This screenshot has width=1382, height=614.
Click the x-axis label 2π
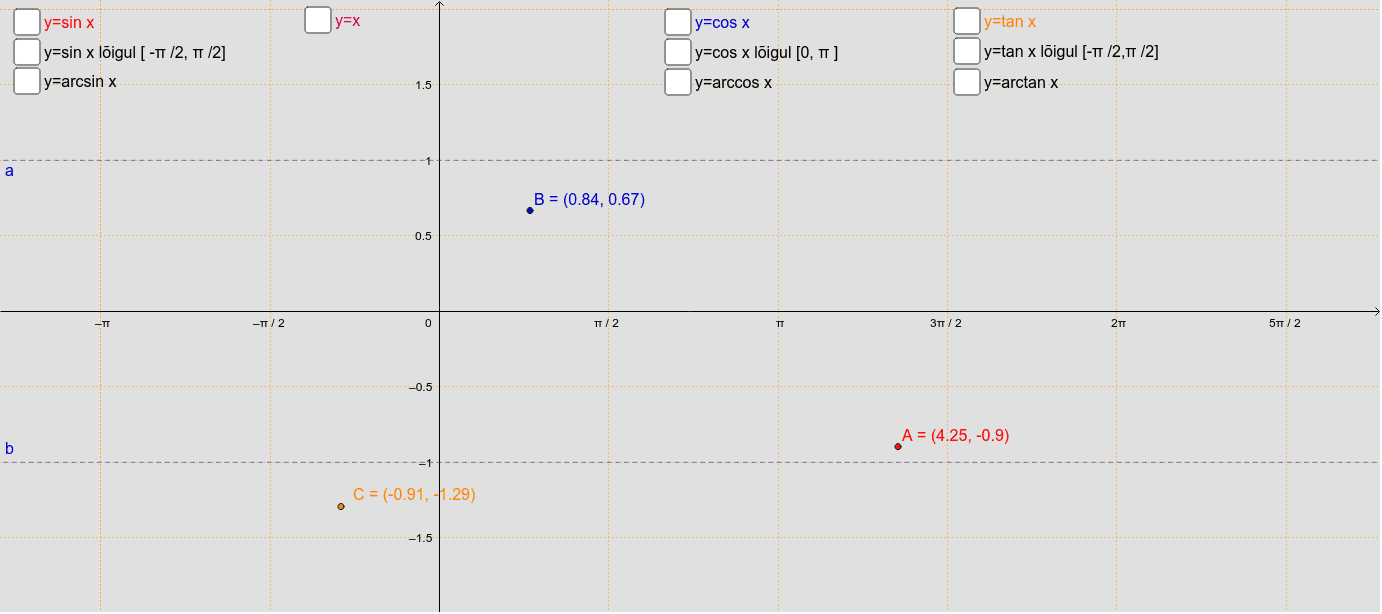click(x=1118, y=323)
